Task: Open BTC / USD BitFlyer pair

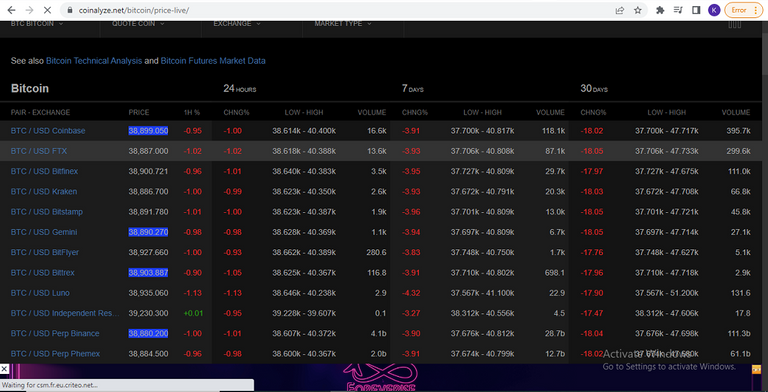Action: [45, 252]
